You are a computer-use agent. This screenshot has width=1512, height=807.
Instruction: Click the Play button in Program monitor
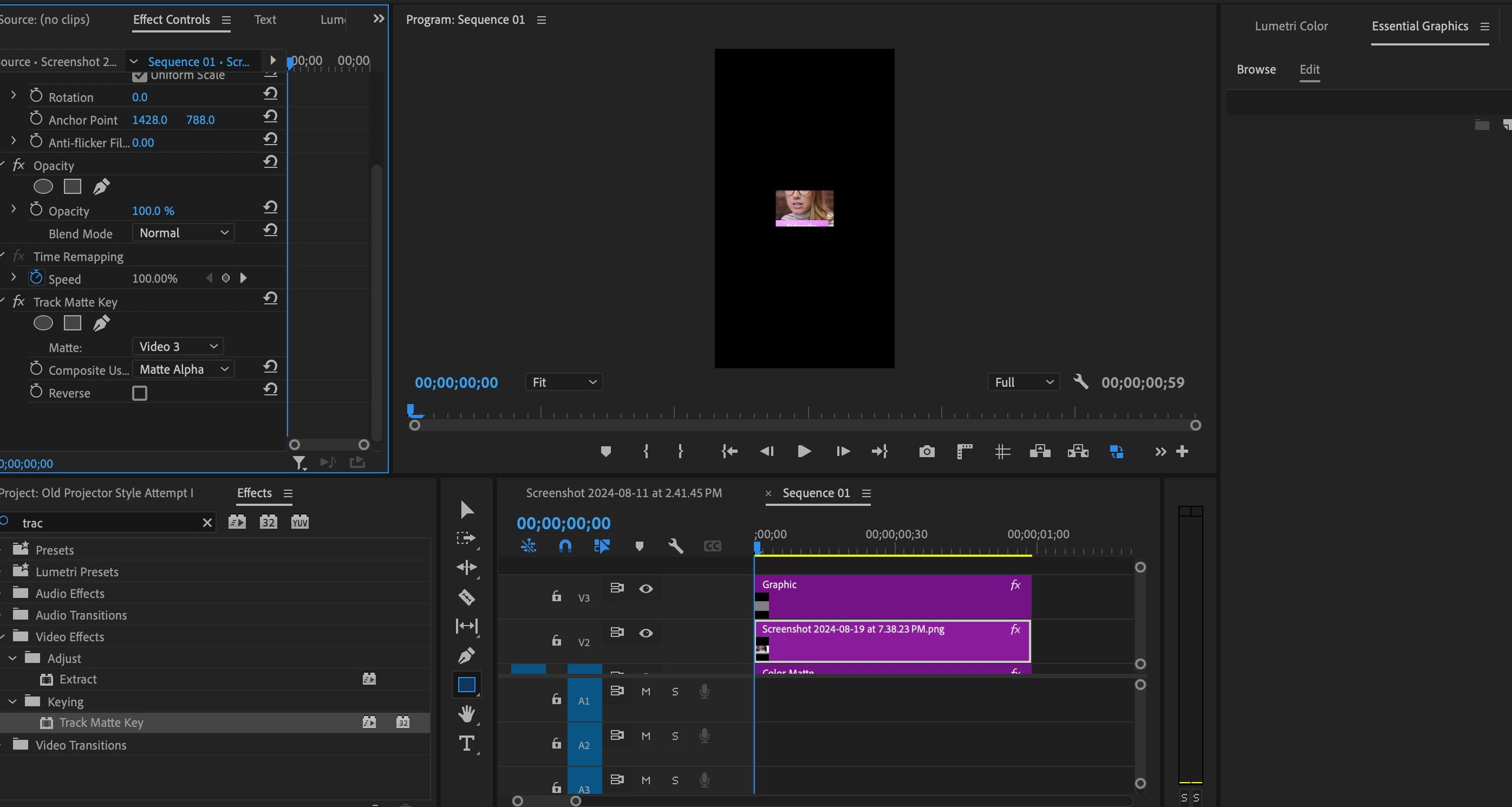click(x=804, y=451)
